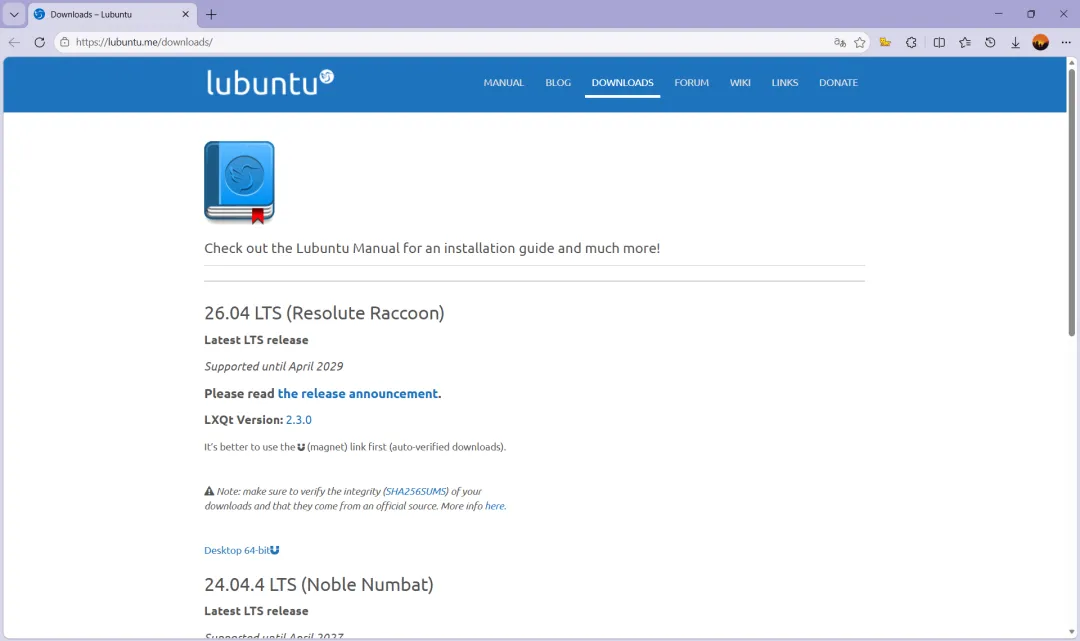Open a new tab with plus button

click(x=211, y=14)
